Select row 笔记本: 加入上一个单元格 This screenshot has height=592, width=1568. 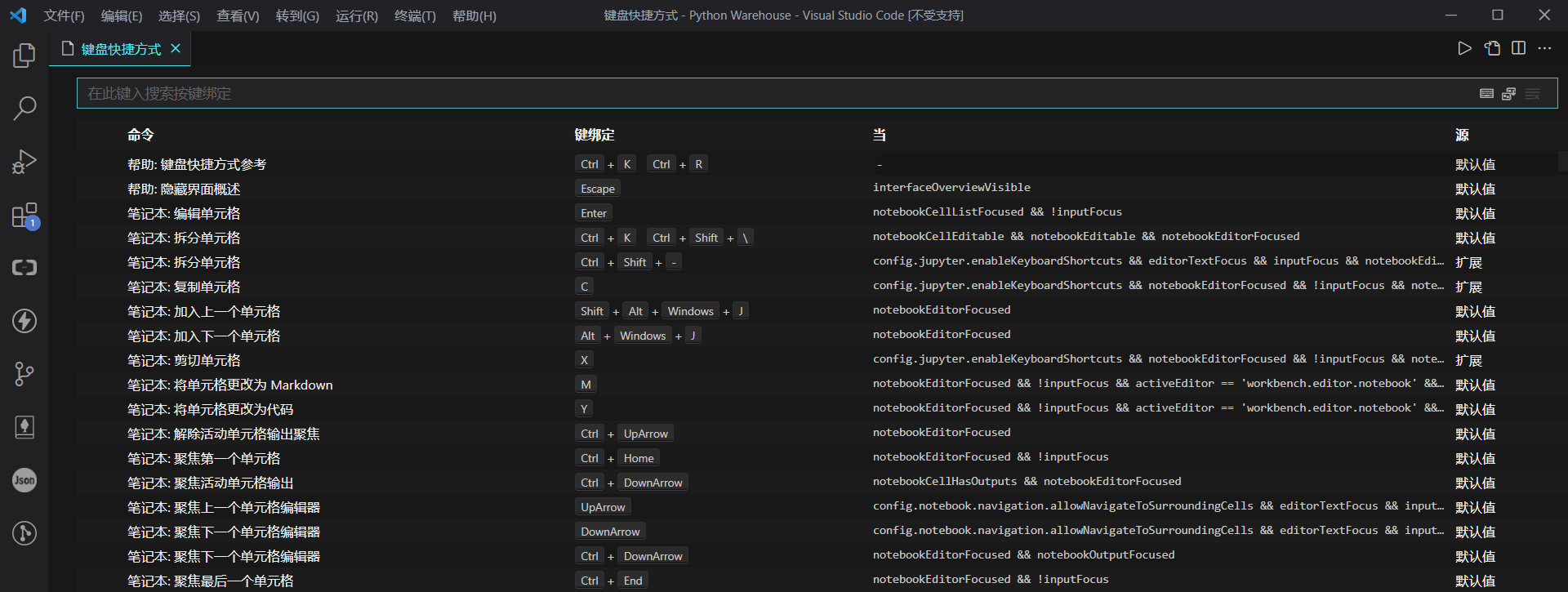(x=817, y=311)
